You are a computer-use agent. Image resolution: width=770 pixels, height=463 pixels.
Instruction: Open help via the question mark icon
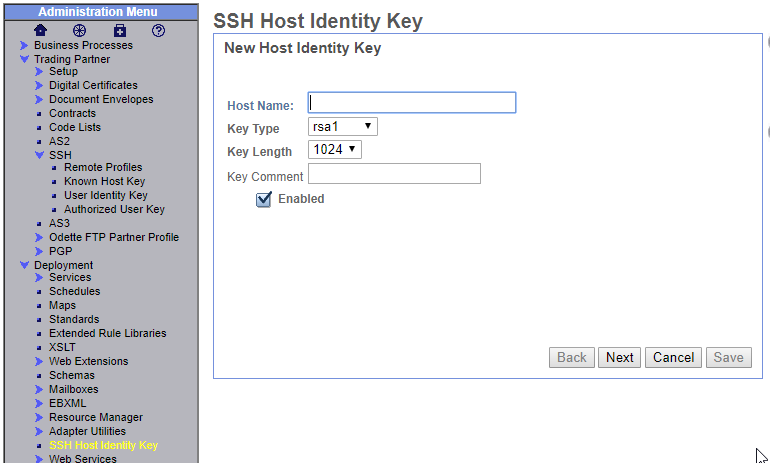coord(158,30)
